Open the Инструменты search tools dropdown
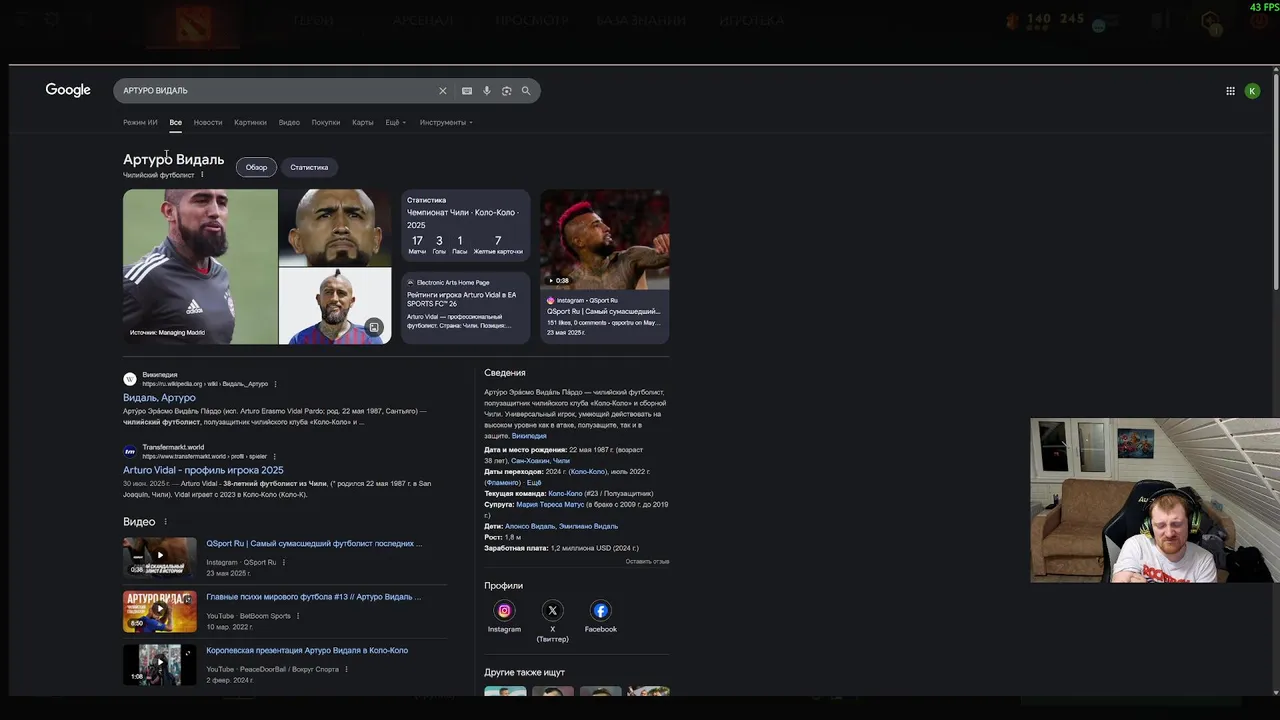Viewport: 1280px width, 720px height. [x=446, y=122]
